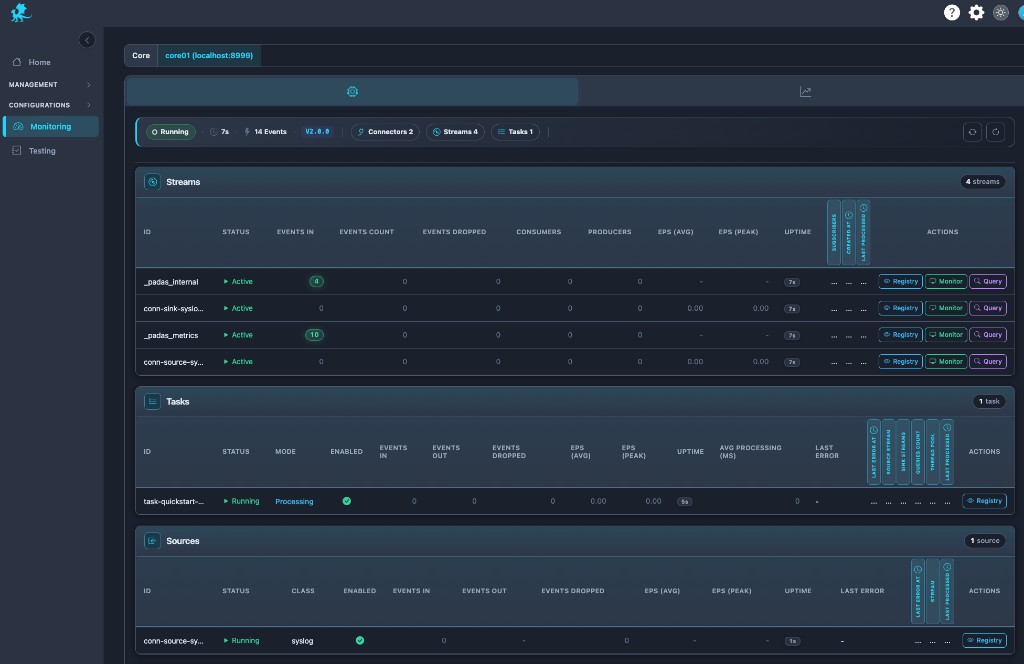This screenshot has width=1024, height=664.
Task: Click the Tasks panel header icon
Action: tap(152, 402)
